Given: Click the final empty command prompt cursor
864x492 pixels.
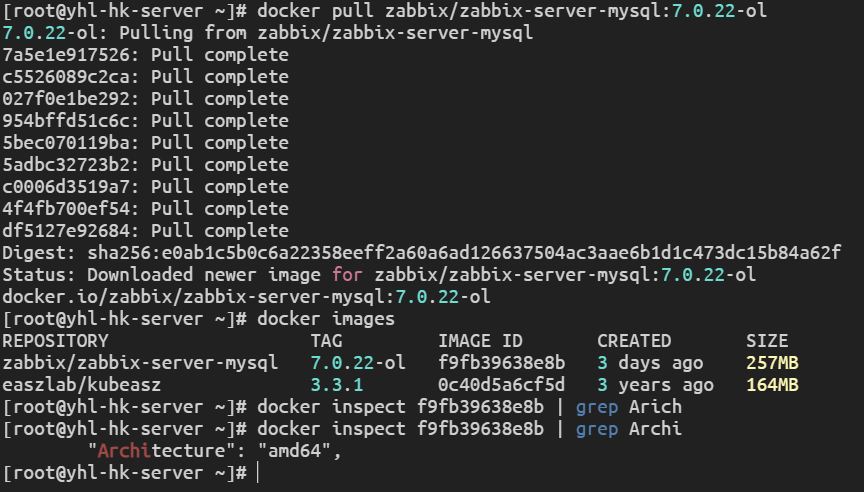Looking at the screenshot, I should 258,473.
